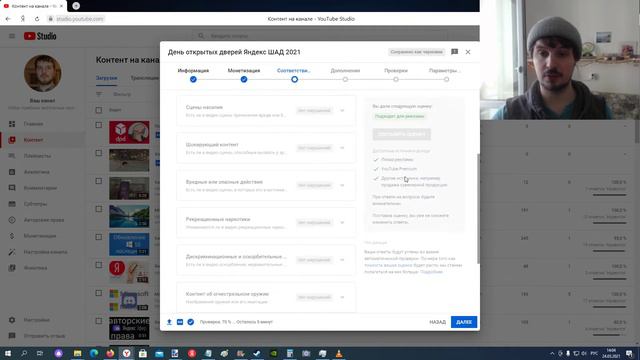Open VLC media player from the taskbar
Image resolution: width=640 pixels, height=360 pixels.
coord(339,353)
